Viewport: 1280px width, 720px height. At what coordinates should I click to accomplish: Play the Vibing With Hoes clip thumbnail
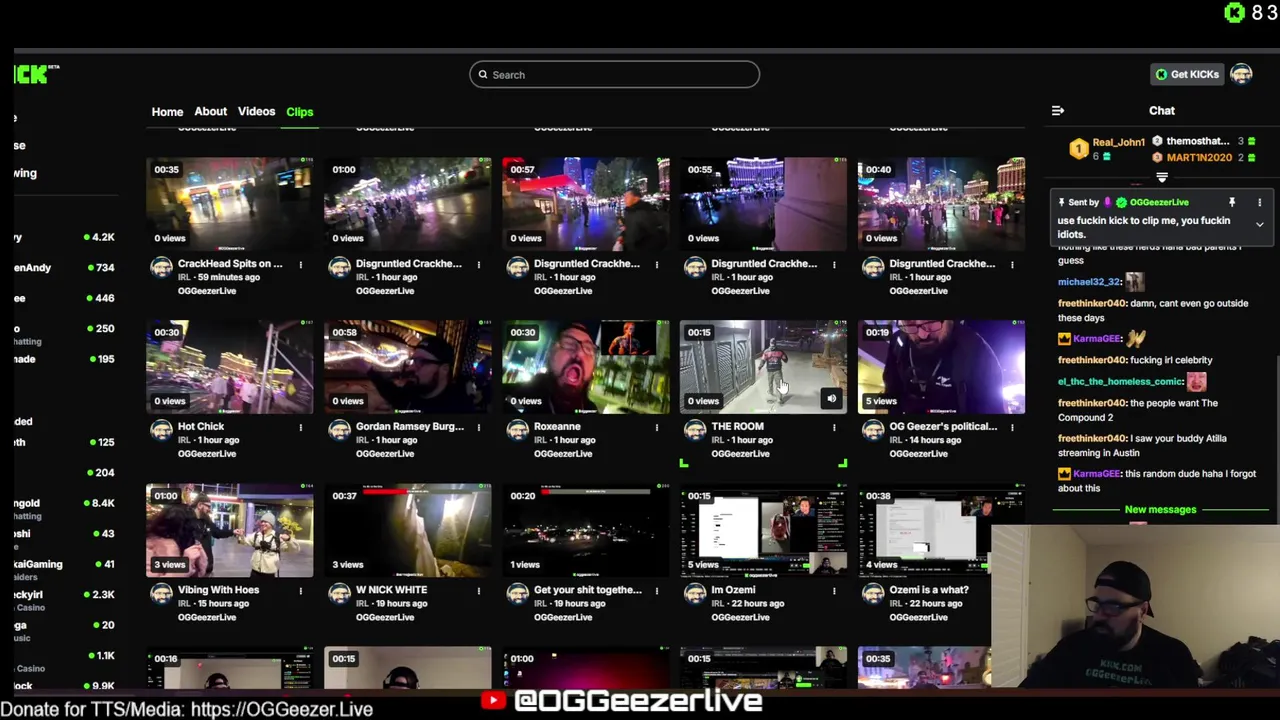coord(229,530)
